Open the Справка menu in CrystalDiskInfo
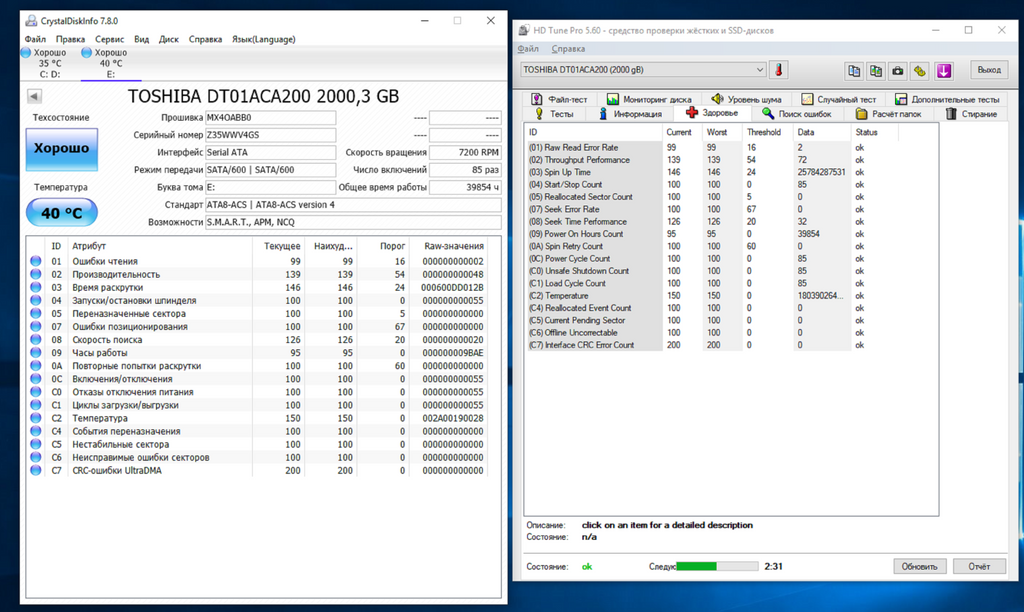Viewport: 1024px width, 612px height. click(205, 39)
